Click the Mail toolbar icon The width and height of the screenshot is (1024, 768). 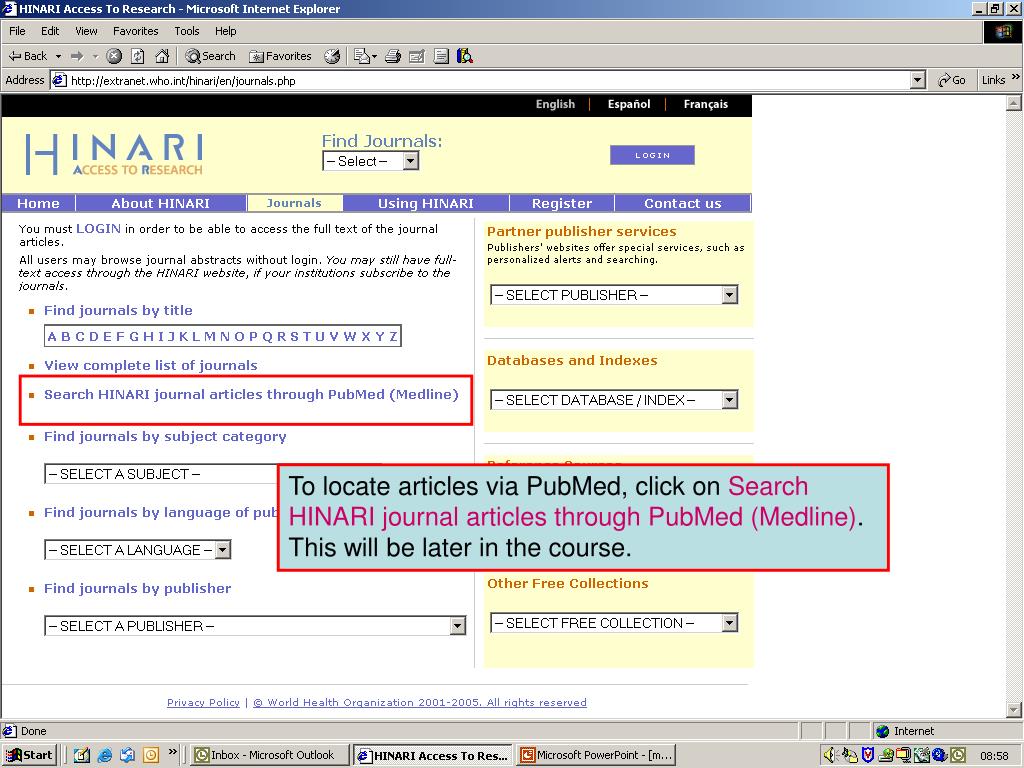[362, 56]
